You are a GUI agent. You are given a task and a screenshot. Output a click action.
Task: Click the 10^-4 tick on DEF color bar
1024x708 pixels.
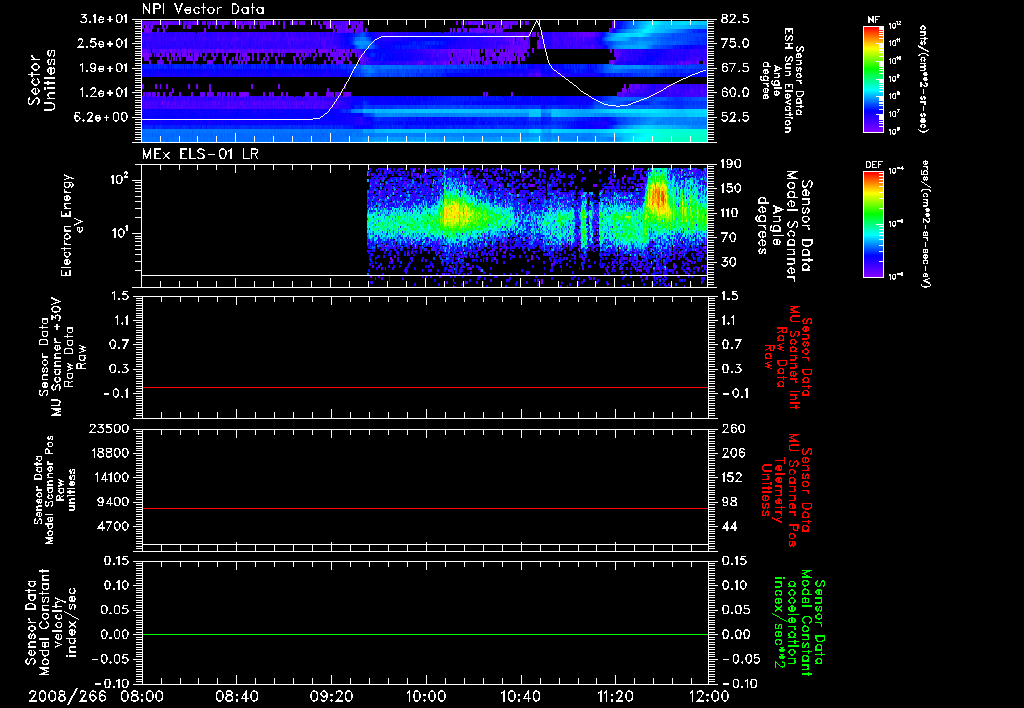896,171
